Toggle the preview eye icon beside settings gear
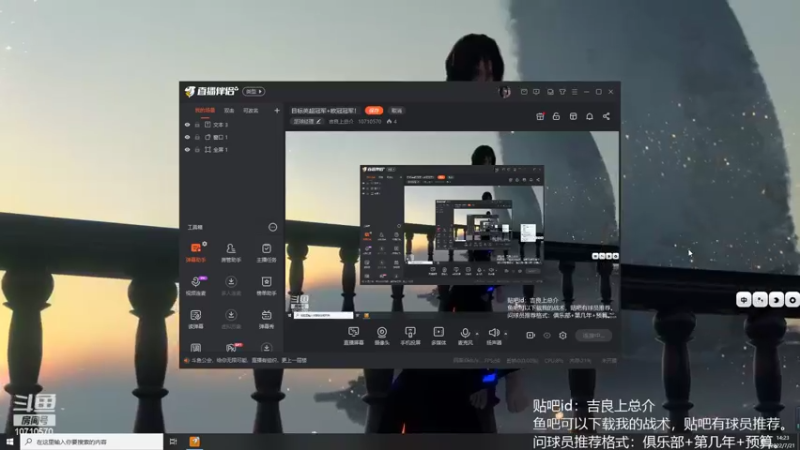This screenshot has width=800, height=450. pos(547,335)
